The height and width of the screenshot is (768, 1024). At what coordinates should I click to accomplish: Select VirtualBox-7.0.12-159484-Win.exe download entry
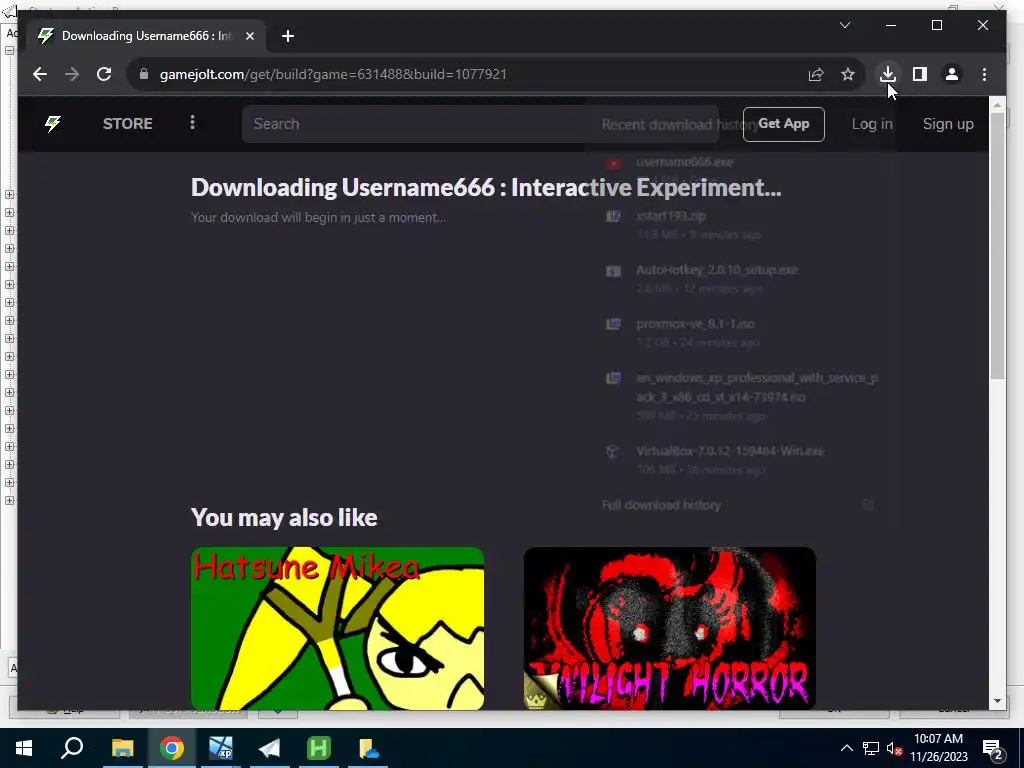coord(729,451)
